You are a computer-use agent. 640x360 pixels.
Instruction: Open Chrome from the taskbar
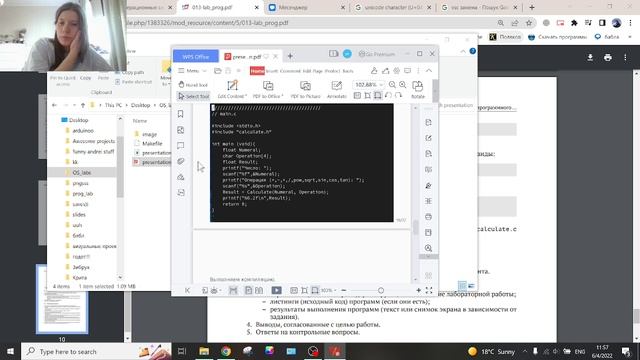coord(226,351)
